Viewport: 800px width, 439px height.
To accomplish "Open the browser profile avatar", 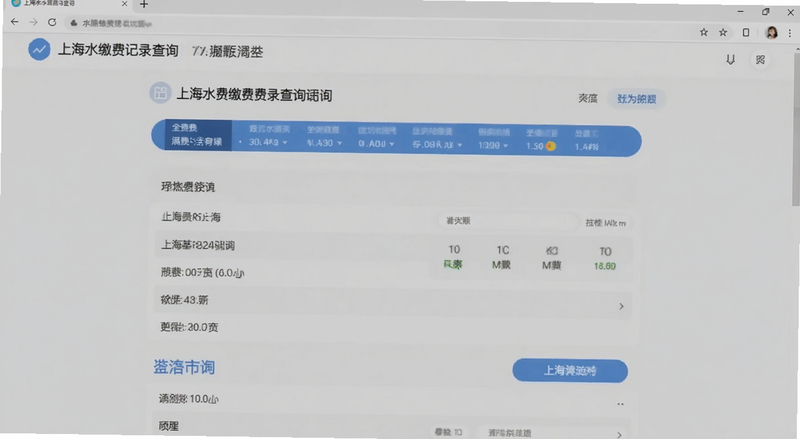I will point(771,33).
